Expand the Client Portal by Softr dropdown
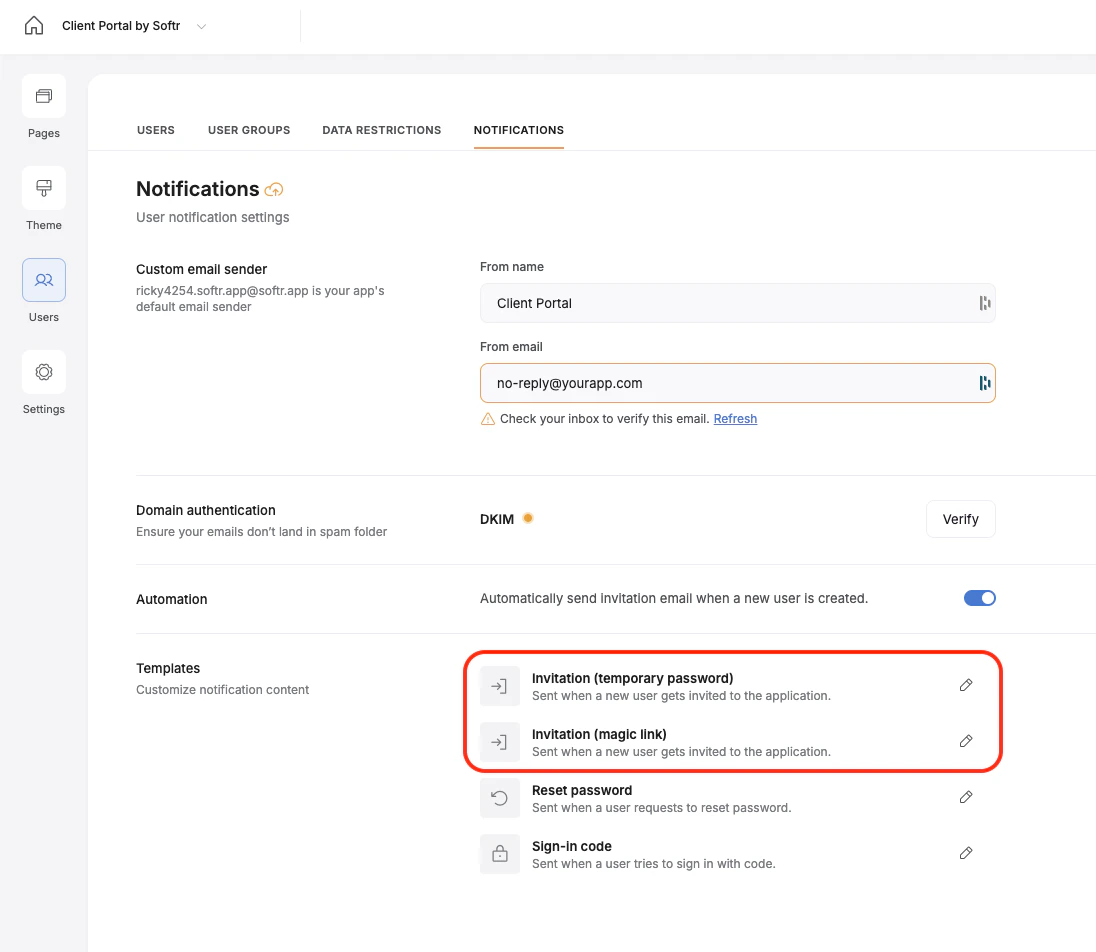The image size is (1096, 952). coord(201,27)
